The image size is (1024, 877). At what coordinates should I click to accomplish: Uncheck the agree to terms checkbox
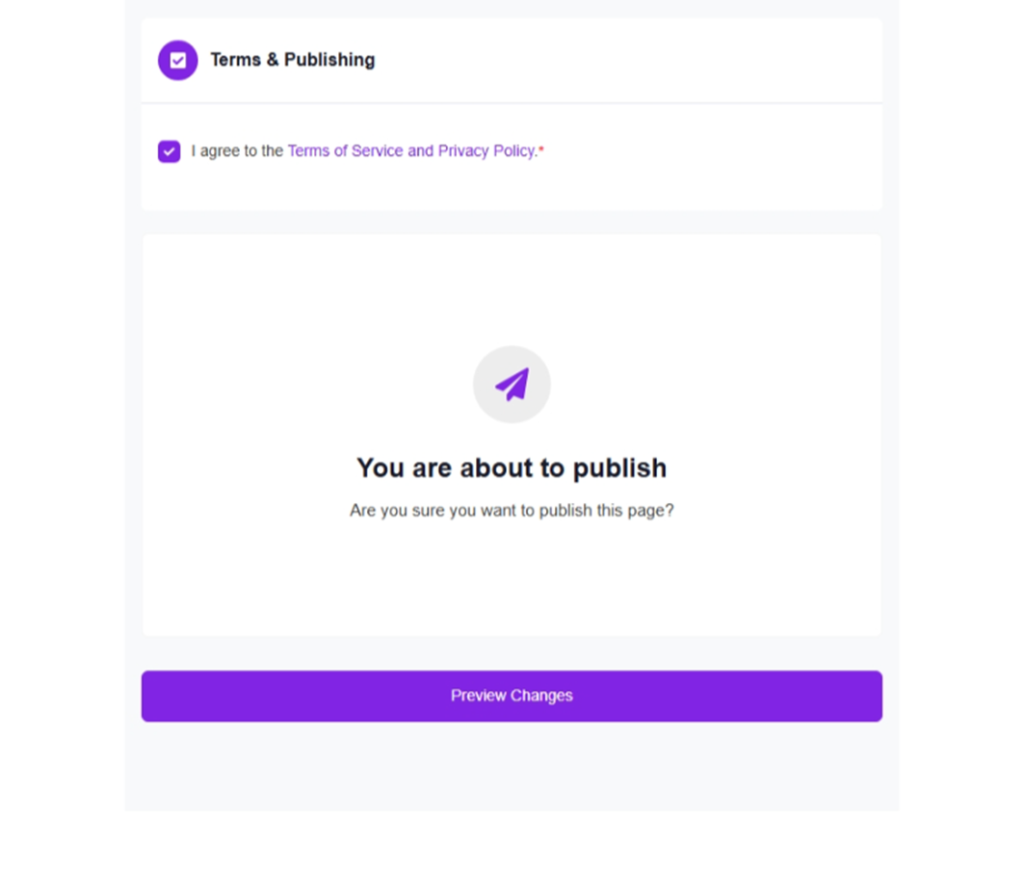169,151
